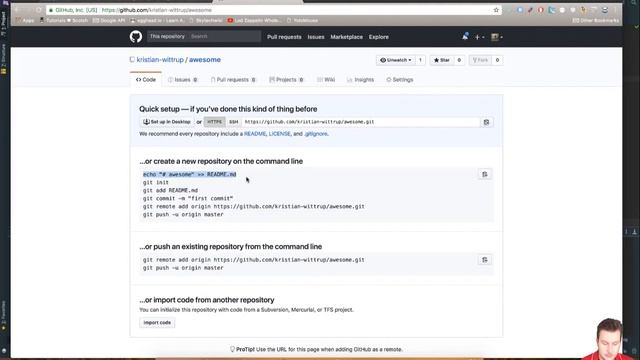Click the star count 0
640x360 pixels.
tap(459, 60)
